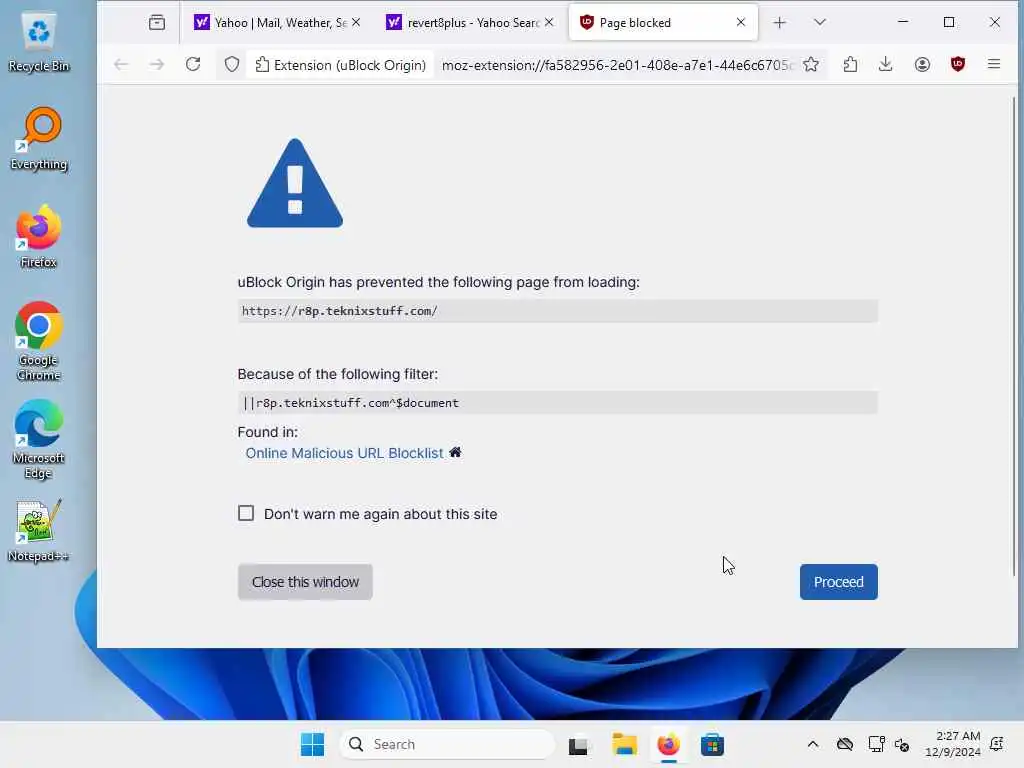Open the Extensions puzzle icon

(850, 64)
